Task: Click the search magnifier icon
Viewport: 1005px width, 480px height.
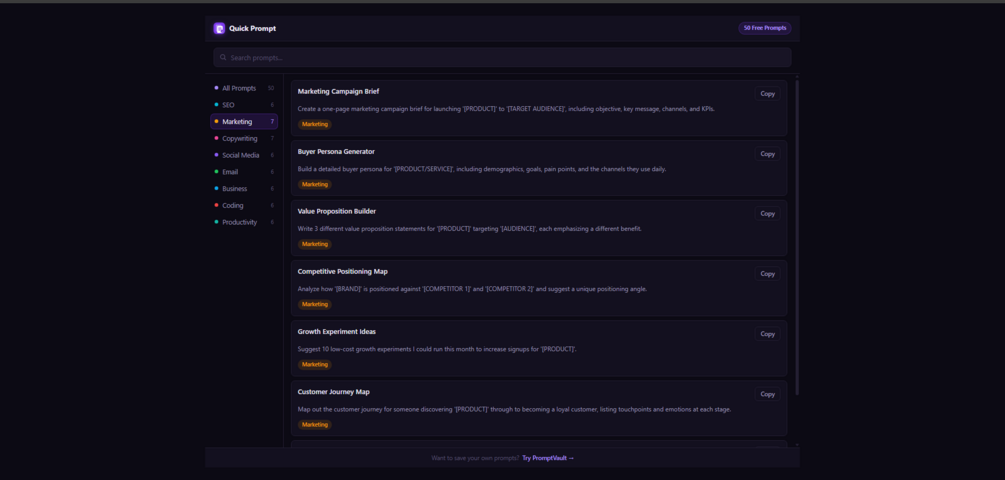Action: 223,58
